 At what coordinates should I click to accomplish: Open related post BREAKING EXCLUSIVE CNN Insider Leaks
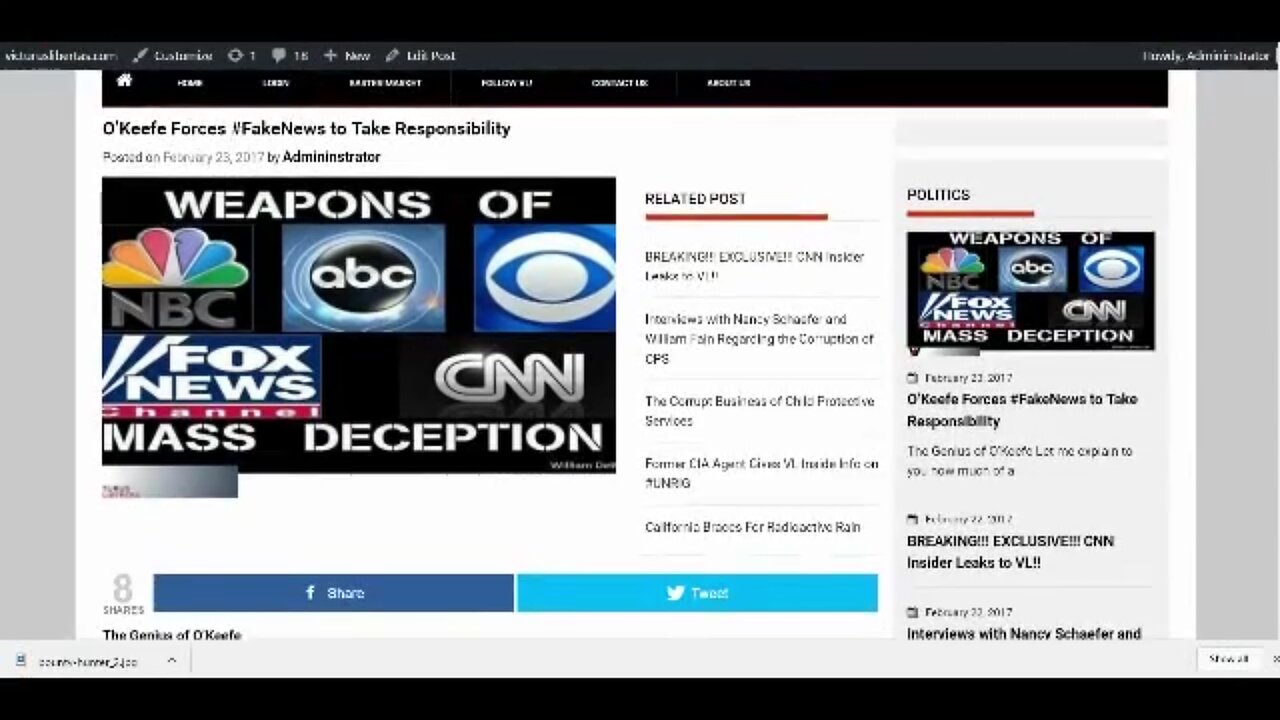[754, 266]
